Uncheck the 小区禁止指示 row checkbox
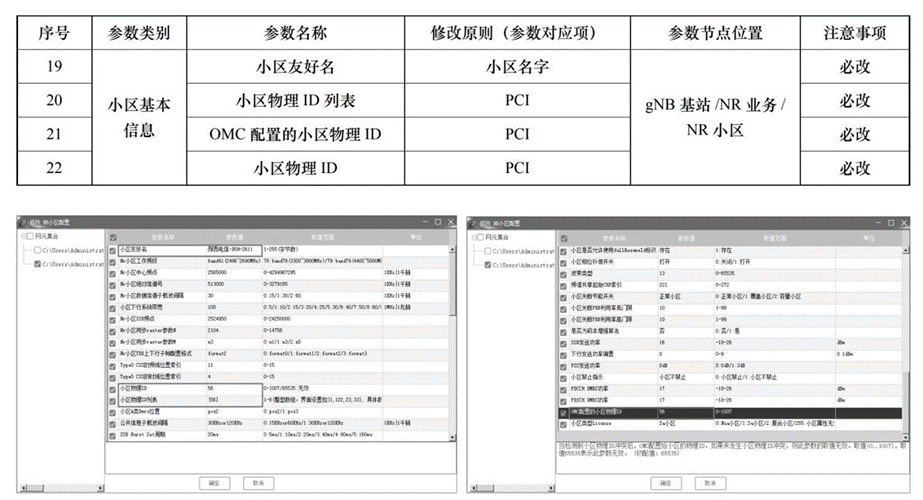The width and height of the screenshot is (923, 500). point(563,378)
